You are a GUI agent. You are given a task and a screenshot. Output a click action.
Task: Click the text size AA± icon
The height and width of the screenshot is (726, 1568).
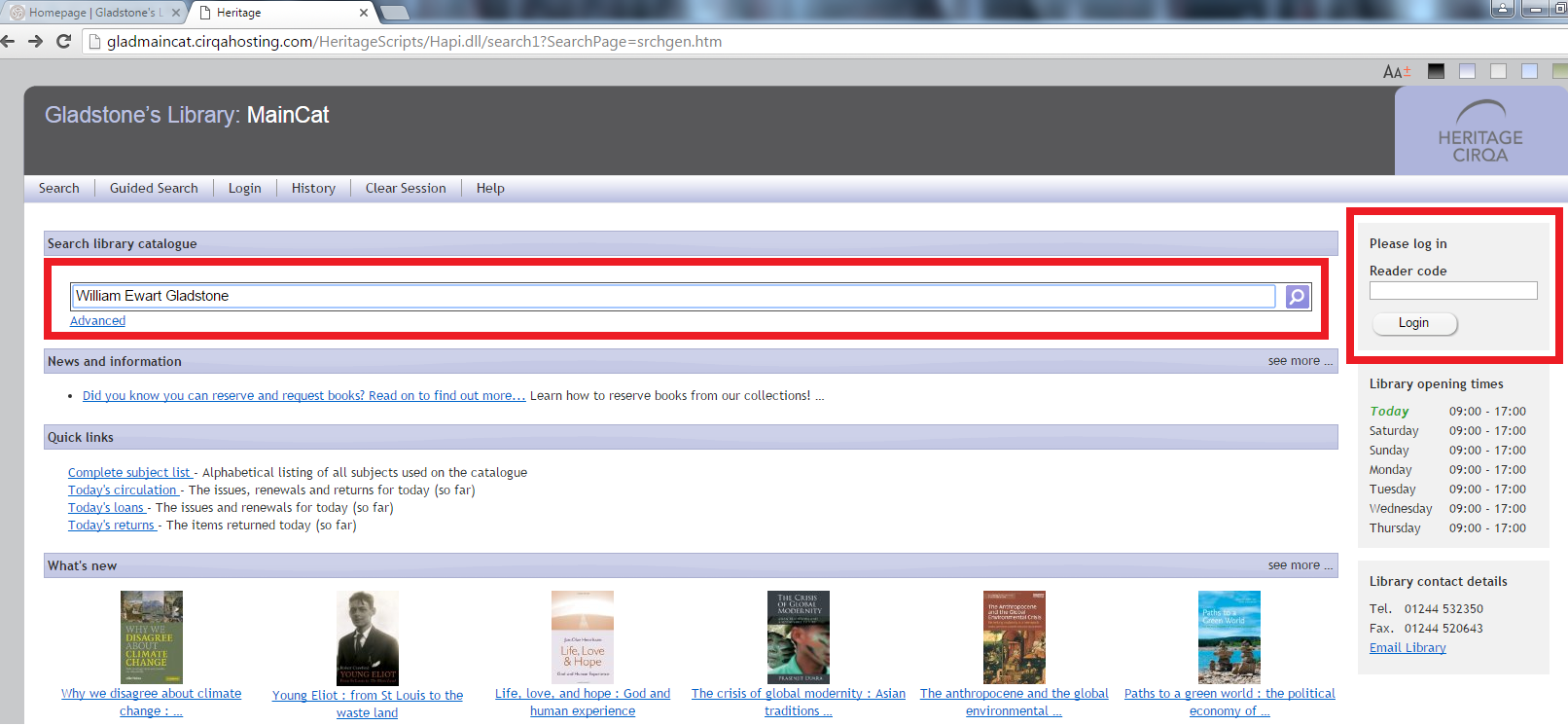(1396, 72)
